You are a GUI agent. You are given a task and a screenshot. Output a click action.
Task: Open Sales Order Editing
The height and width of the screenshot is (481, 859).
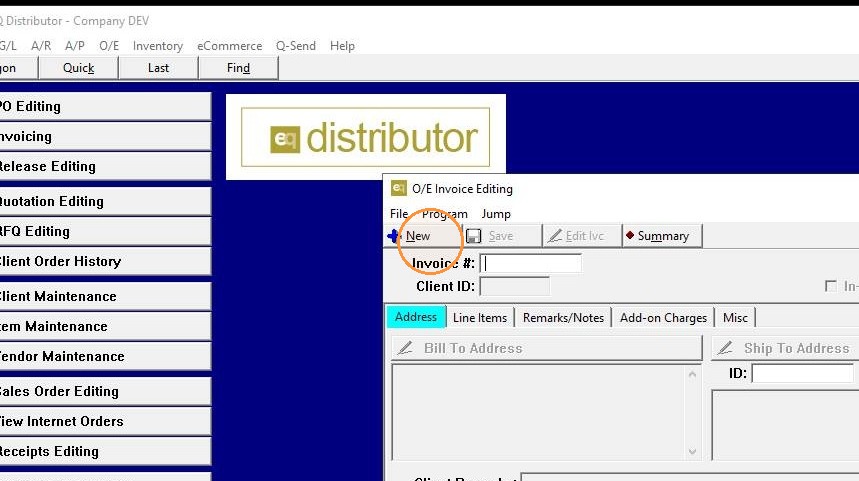pyautogui.click(x=104, y=392)
